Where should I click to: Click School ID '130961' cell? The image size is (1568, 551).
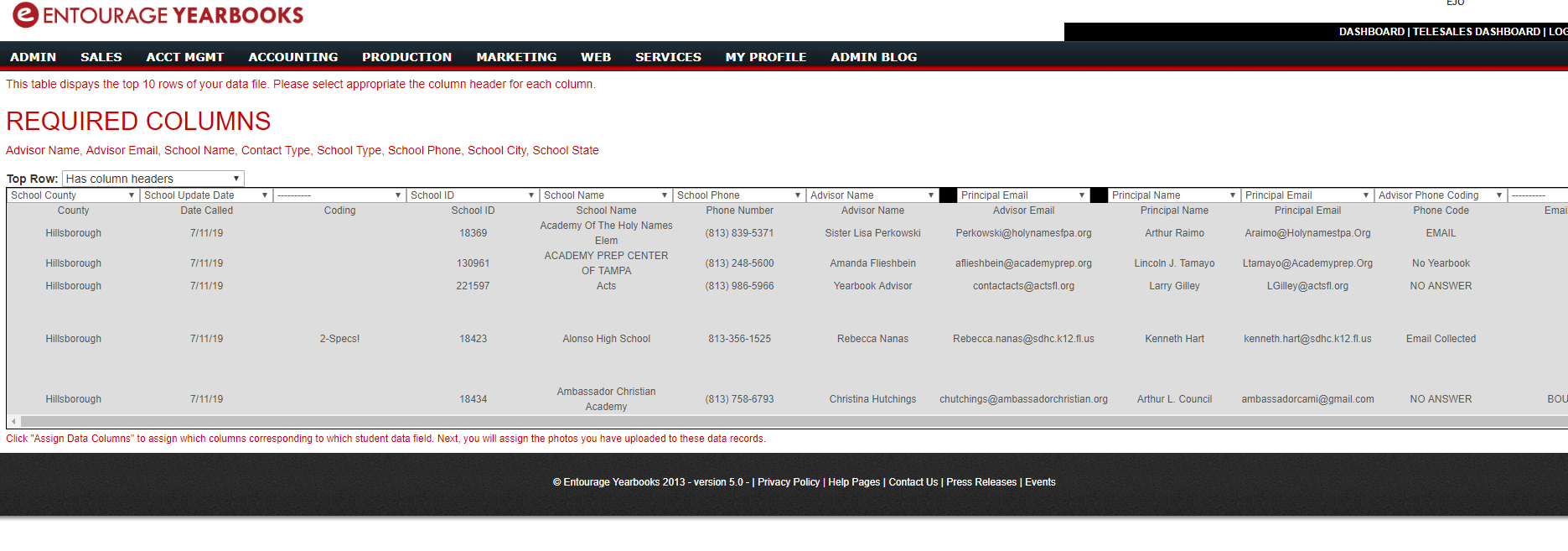(473, 263)
